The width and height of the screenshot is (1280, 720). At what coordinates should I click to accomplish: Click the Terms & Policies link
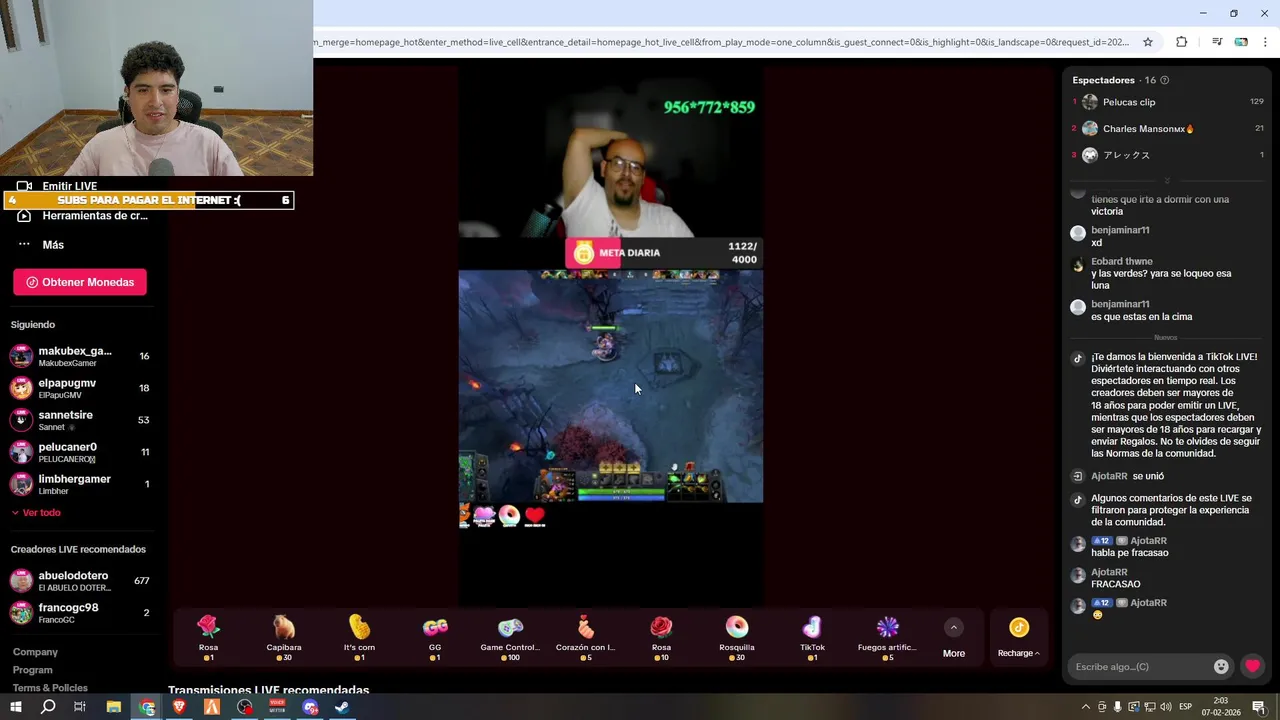coord(50,688)
